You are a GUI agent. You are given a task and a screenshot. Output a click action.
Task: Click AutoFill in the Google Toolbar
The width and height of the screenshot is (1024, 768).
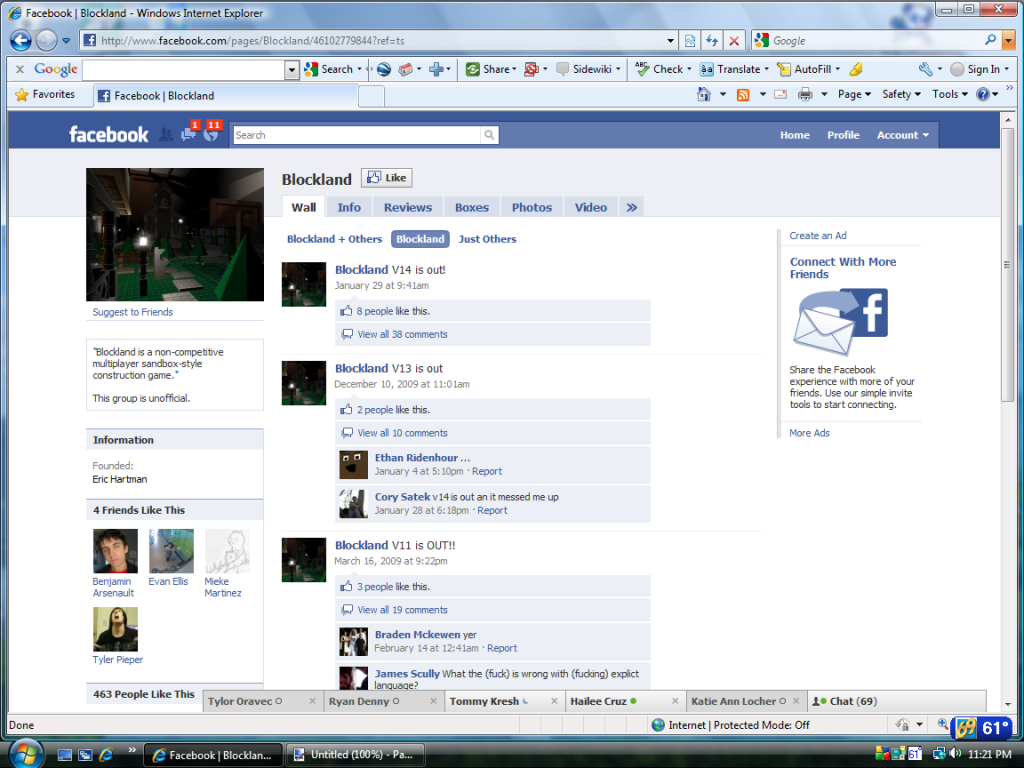(x=808, y=69)
